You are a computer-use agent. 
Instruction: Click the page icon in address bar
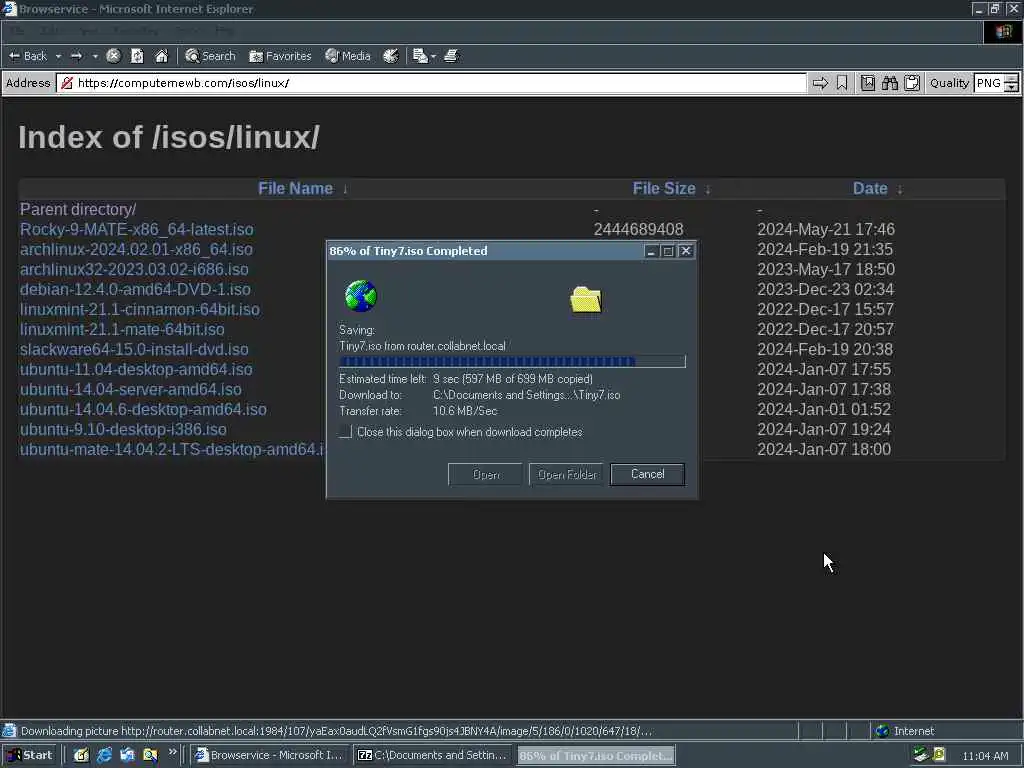coord(66,83)
